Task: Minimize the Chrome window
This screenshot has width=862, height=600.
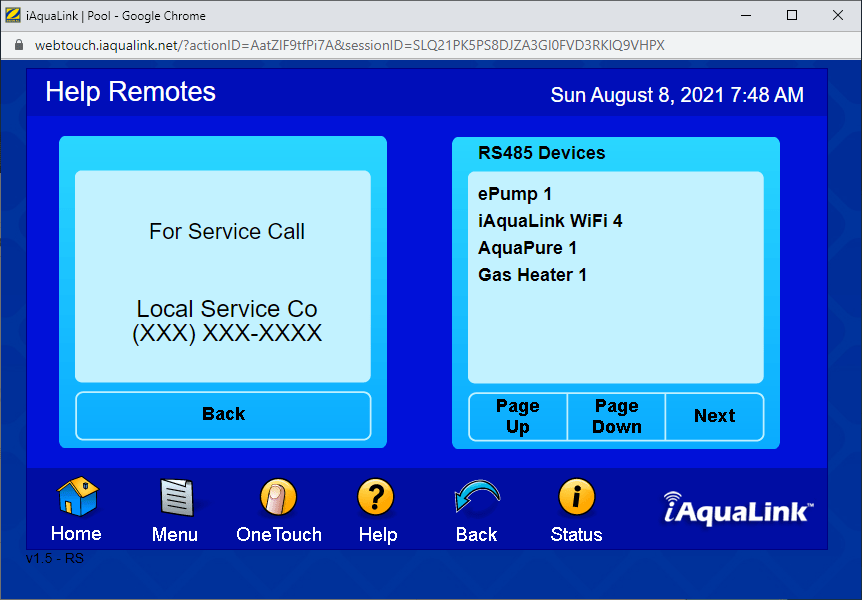Action: [746, 15]
